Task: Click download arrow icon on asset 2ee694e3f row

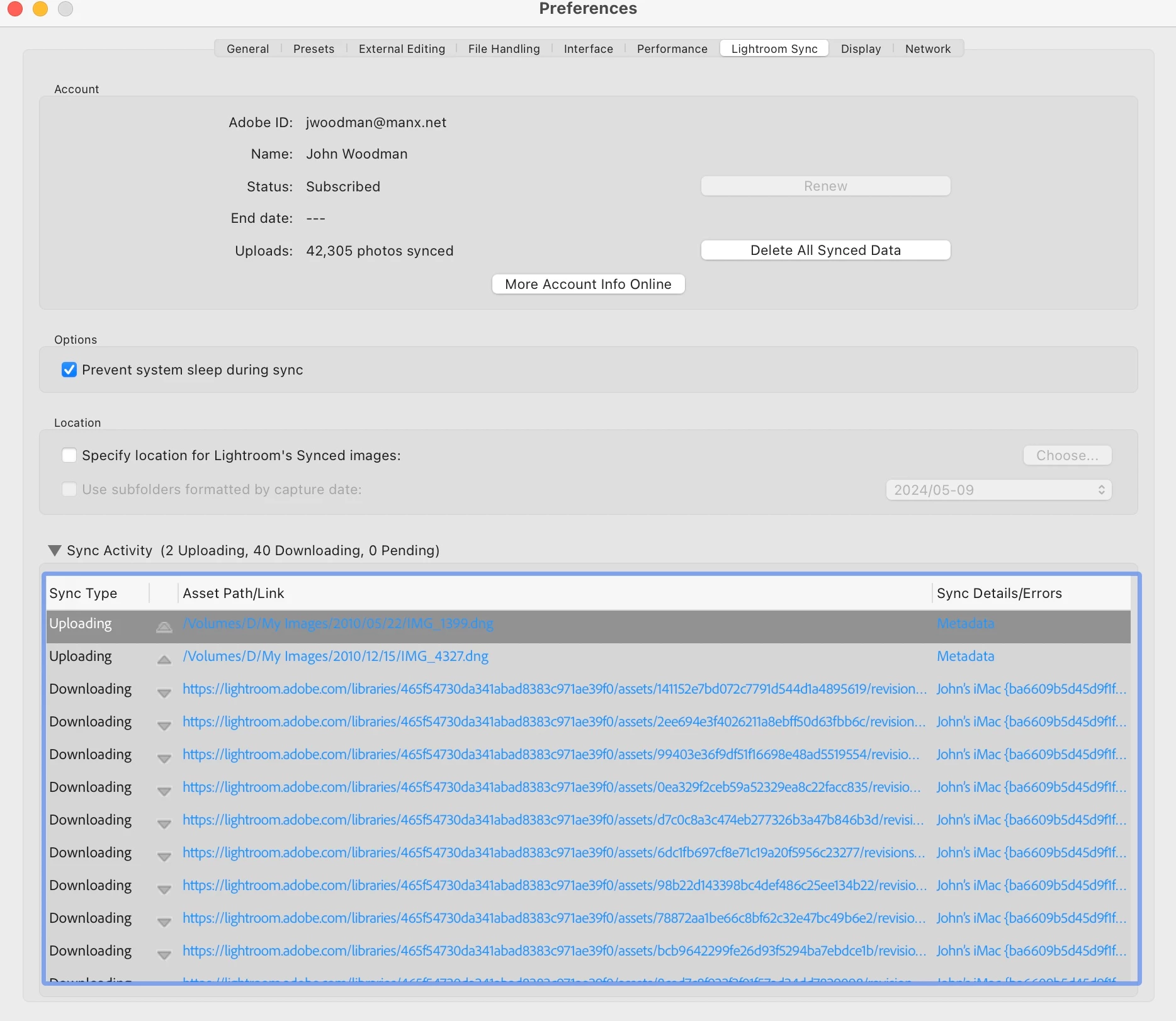Action: [x=164, y=725]
